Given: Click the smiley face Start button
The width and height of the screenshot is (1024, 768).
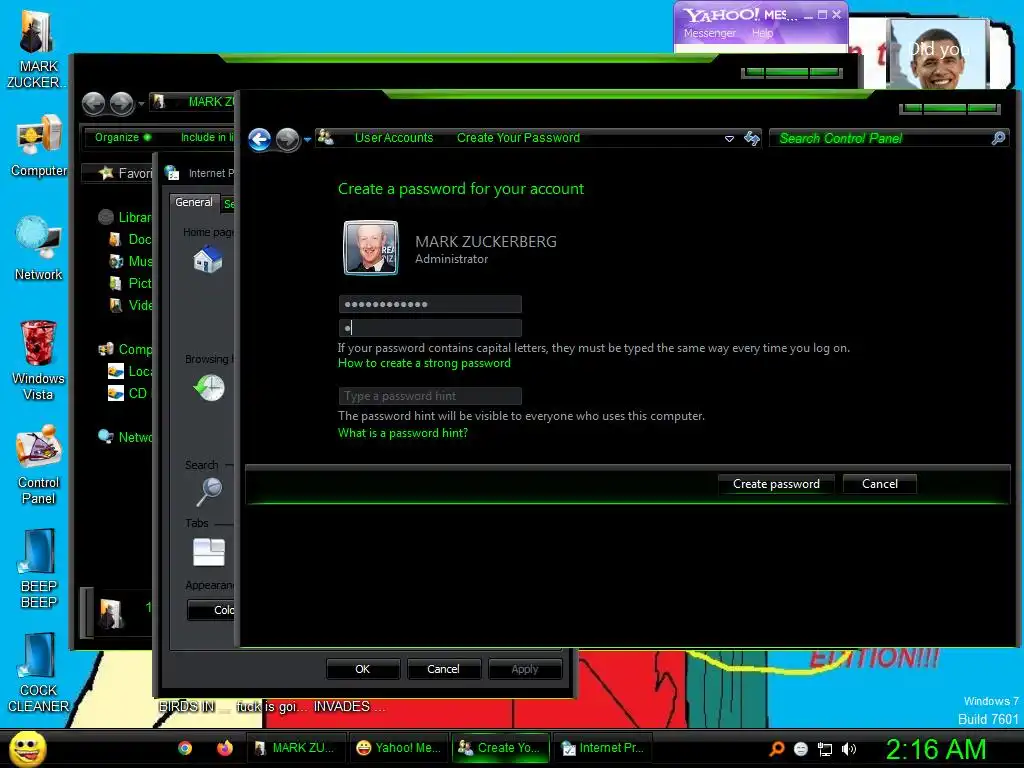Looking at the screenshot, I should tap(27, 748).
